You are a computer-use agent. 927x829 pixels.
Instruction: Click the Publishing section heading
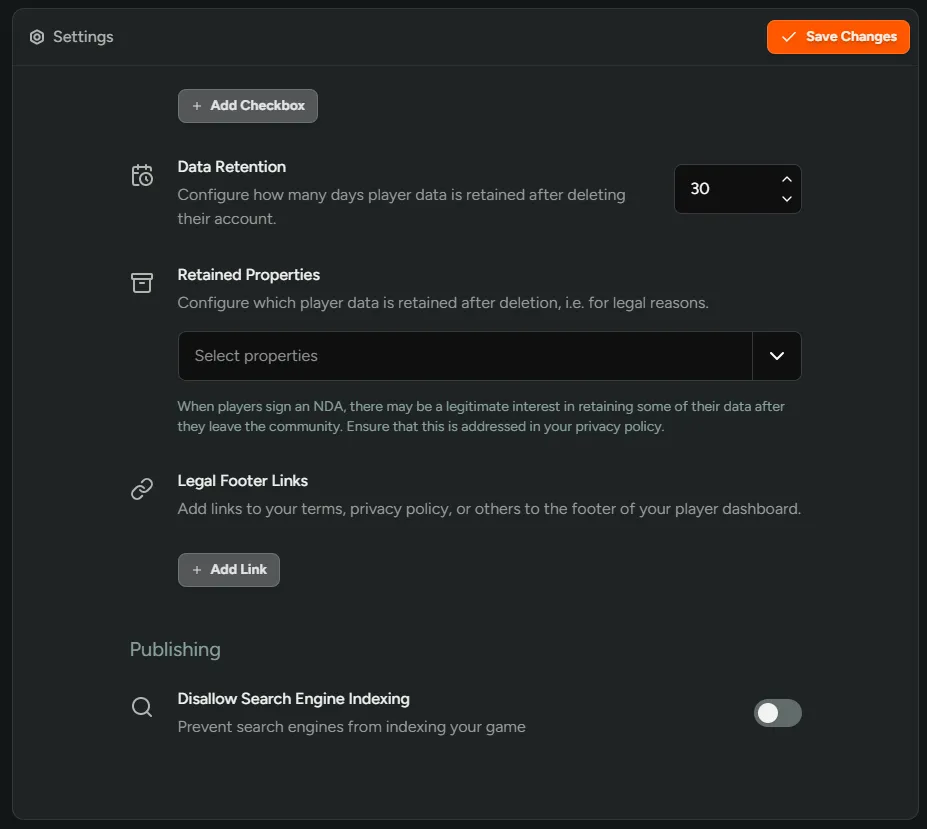point(175,649)
